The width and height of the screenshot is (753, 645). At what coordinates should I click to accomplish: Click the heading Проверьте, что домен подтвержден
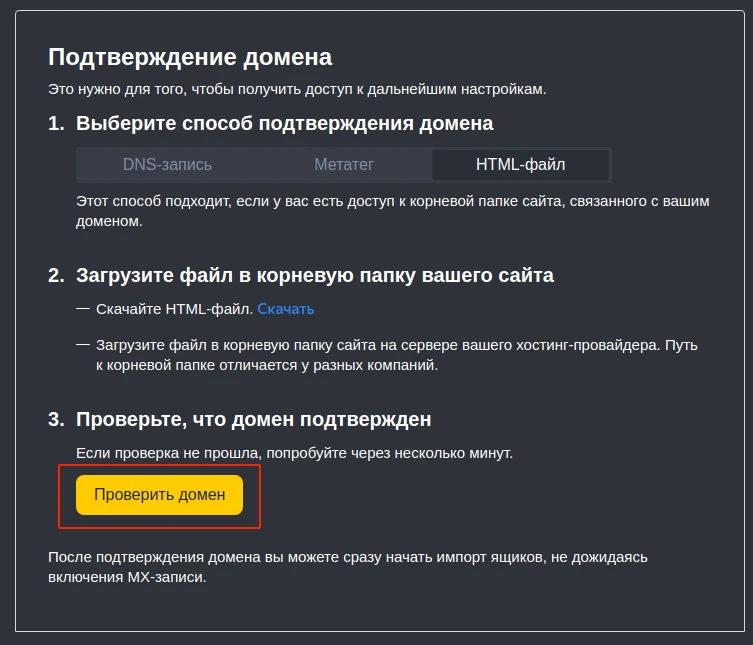point(254,419)
